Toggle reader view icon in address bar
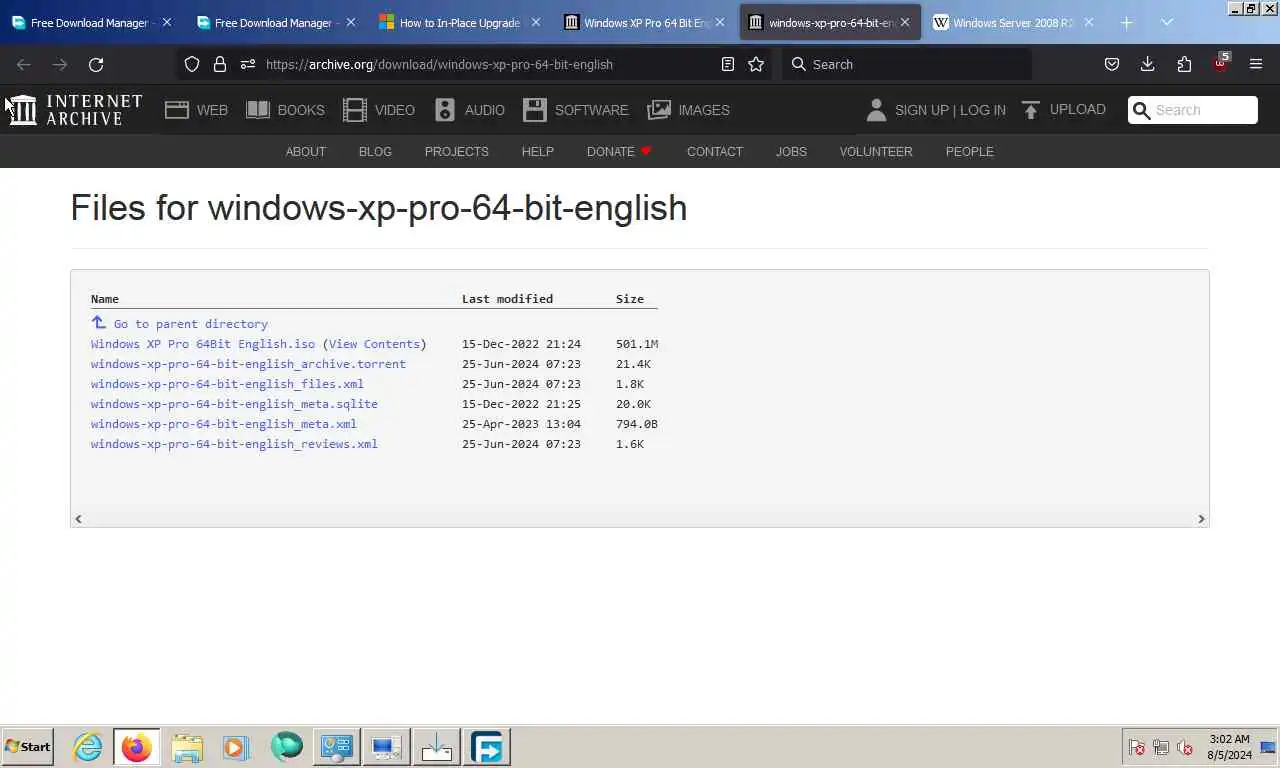The image size is (1280, 768). [728, 64]
